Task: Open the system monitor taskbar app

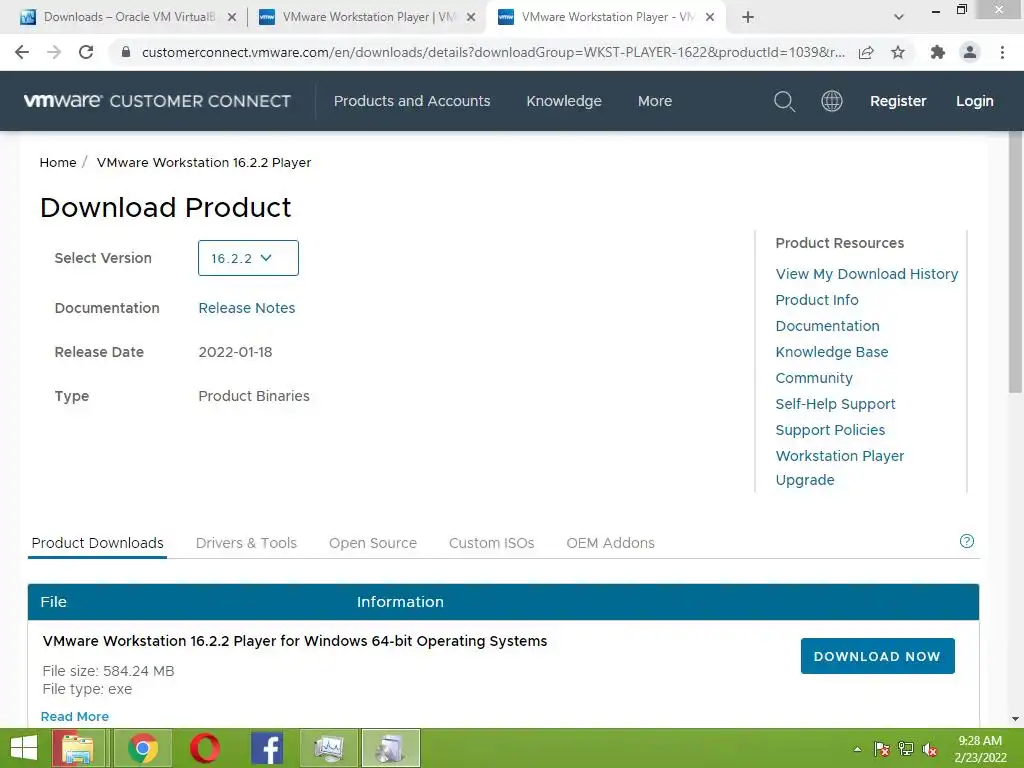Action: point(328,748)
